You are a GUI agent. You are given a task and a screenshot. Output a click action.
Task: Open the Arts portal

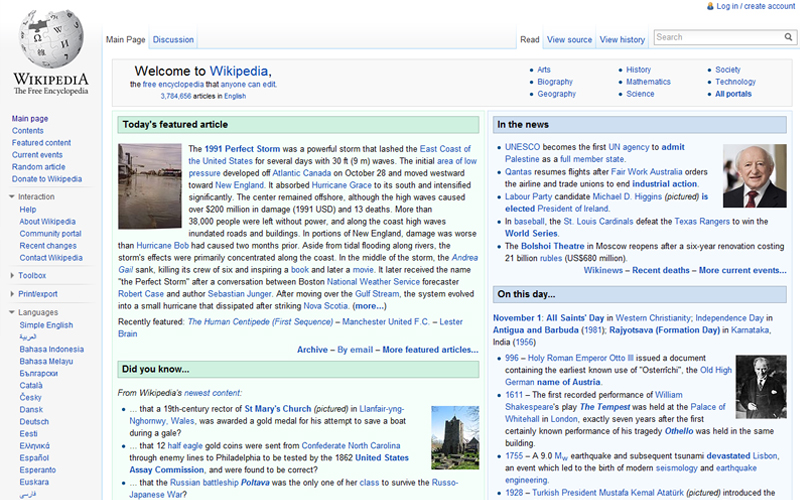pyautogui.click(x=544, y=69)
